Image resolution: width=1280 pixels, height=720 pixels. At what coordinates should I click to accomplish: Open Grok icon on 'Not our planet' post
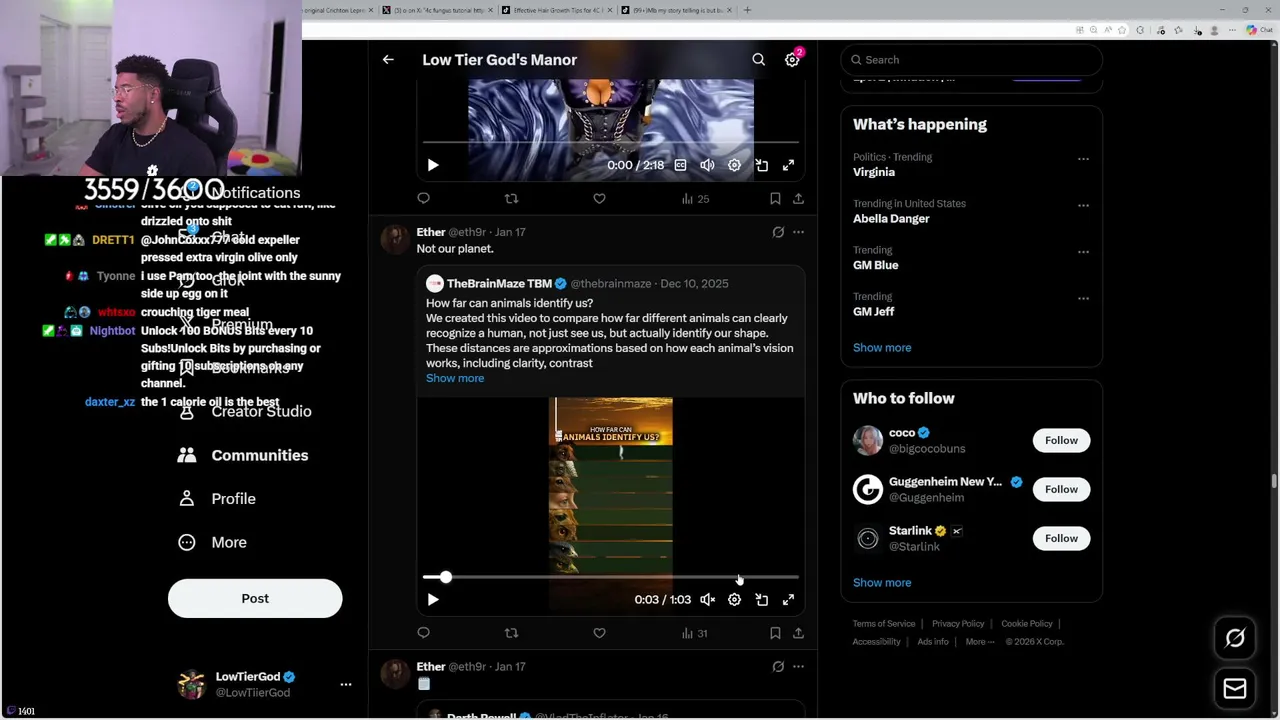[x=778, y=232]
